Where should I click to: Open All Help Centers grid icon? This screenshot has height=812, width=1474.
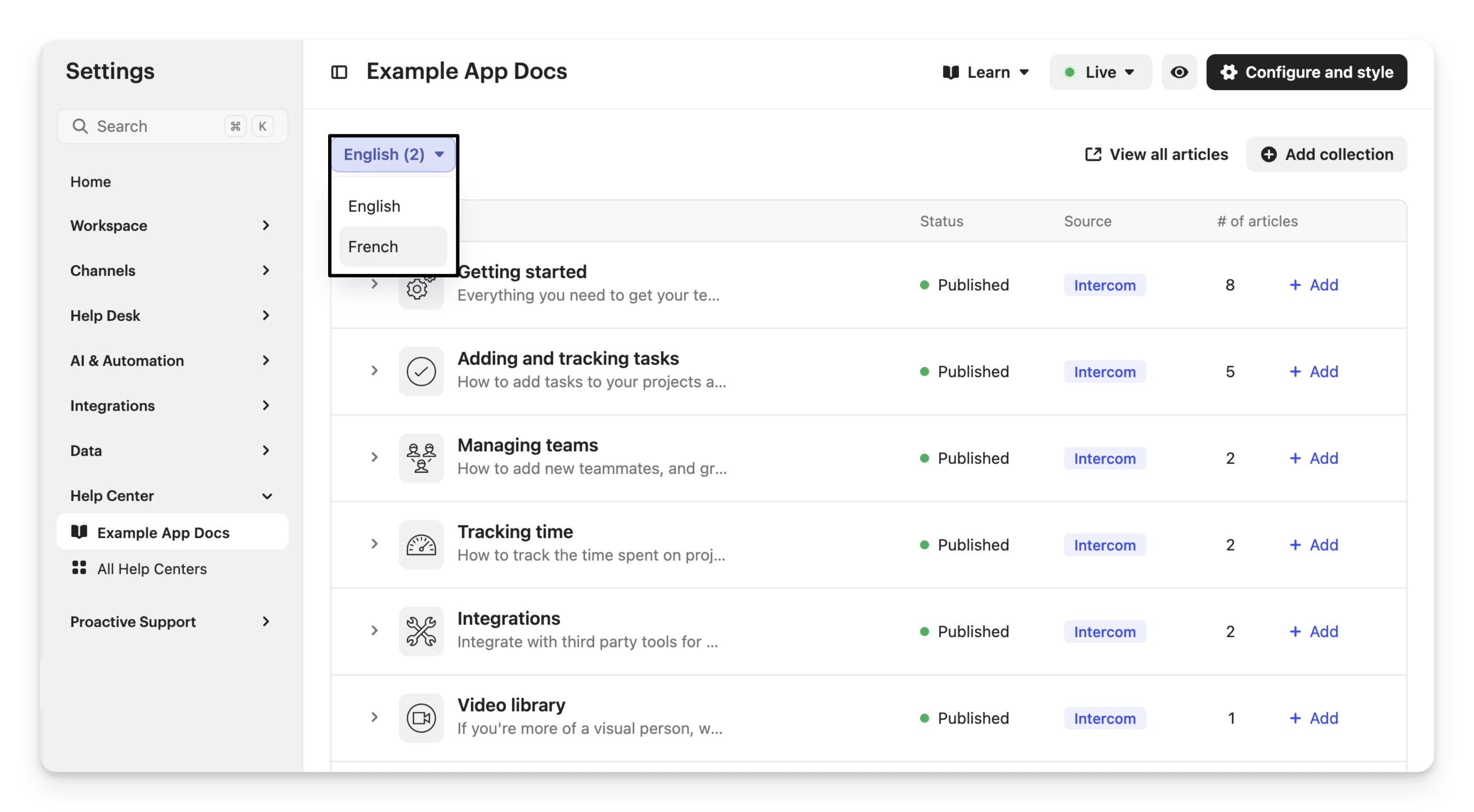tap(79, 568)
